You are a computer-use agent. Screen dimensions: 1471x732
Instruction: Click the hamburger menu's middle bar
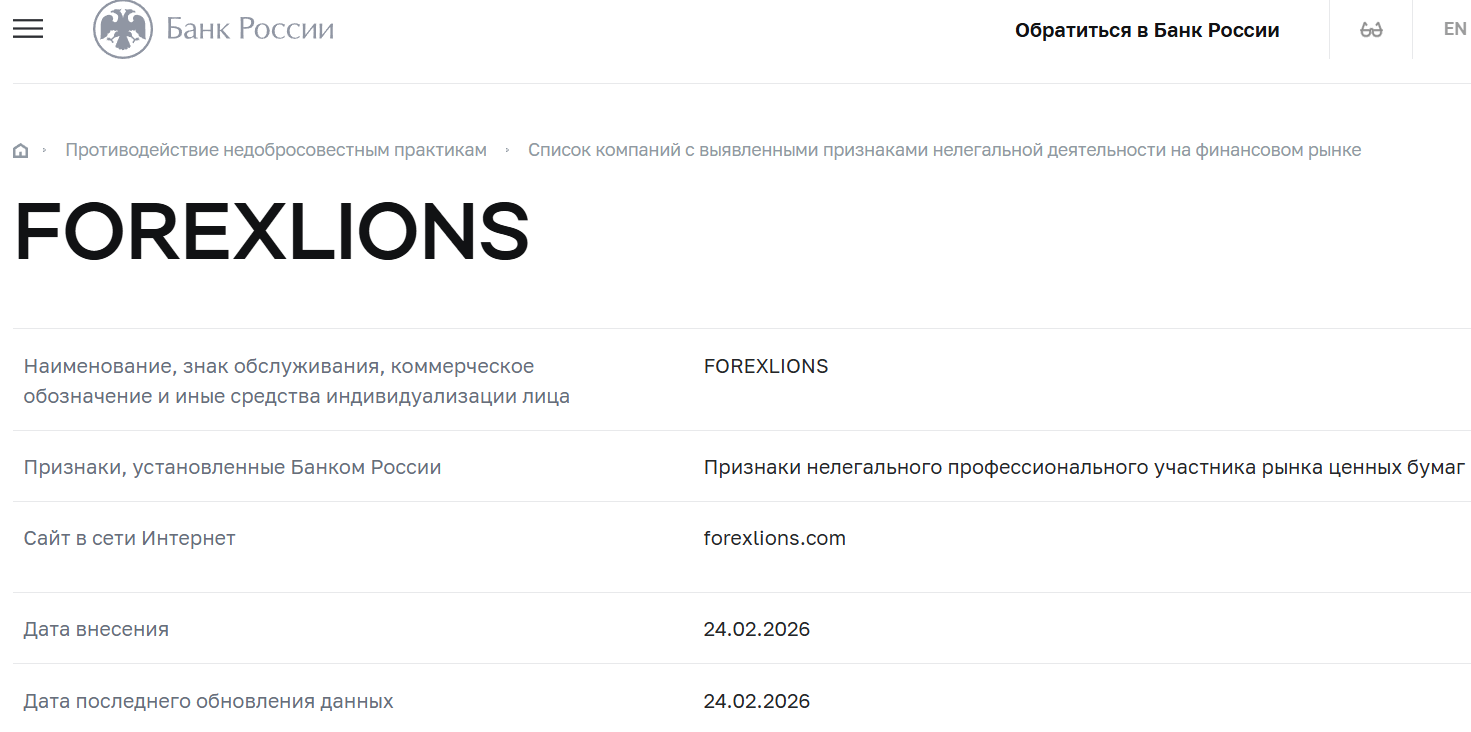coord(27,28)
